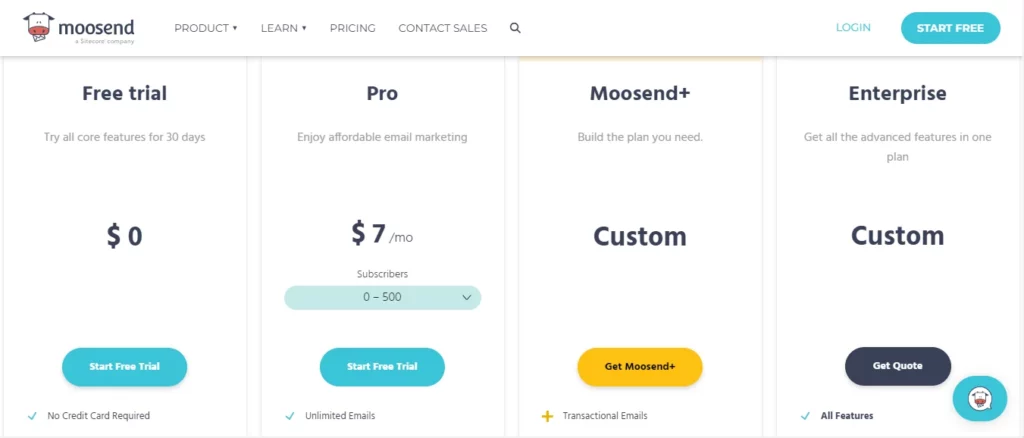Open the chat mascot bubble
The height and width of the screenshot is (438, 1024).
coord(979,398)
